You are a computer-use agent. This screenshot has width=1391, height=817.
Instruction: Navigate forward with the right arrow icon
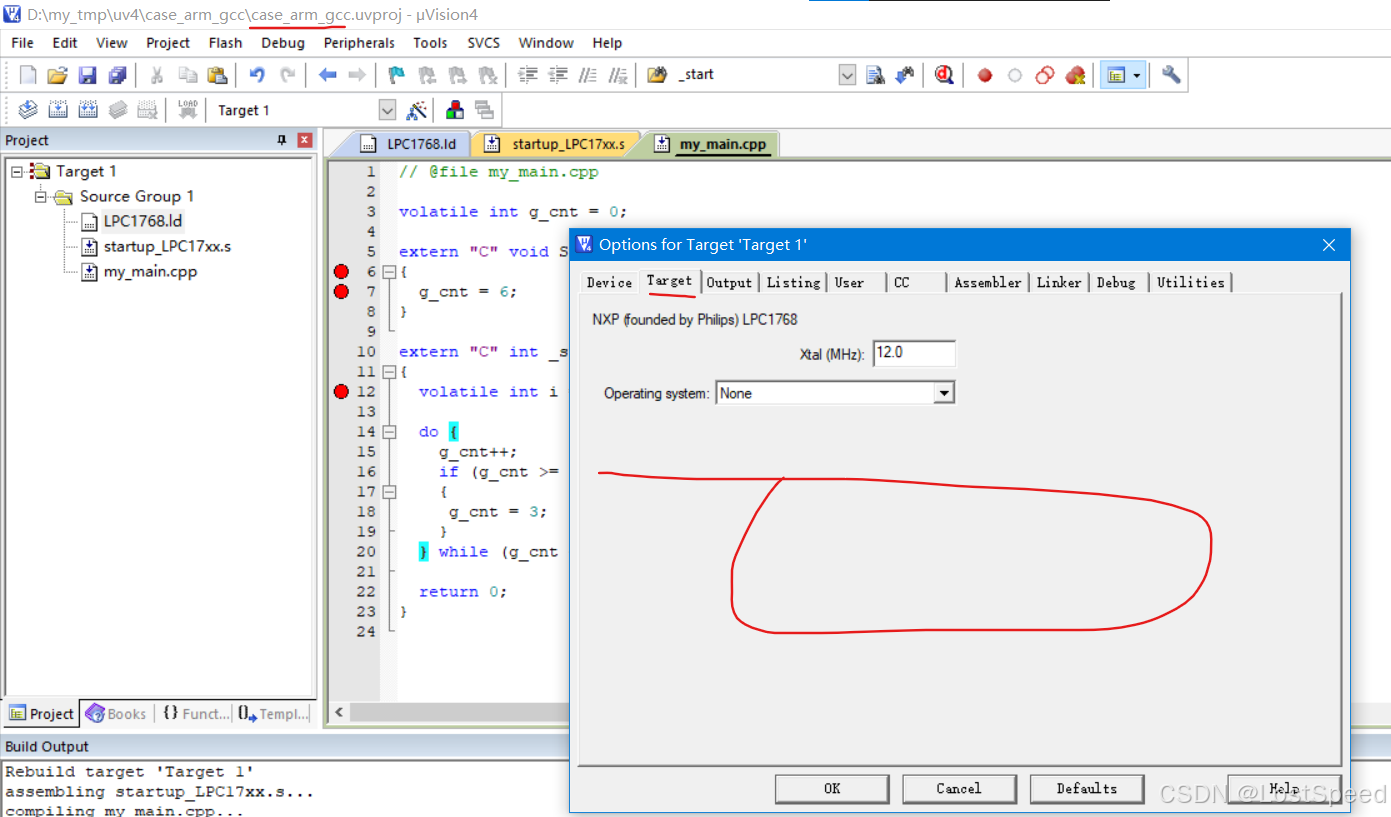(357, 75)
